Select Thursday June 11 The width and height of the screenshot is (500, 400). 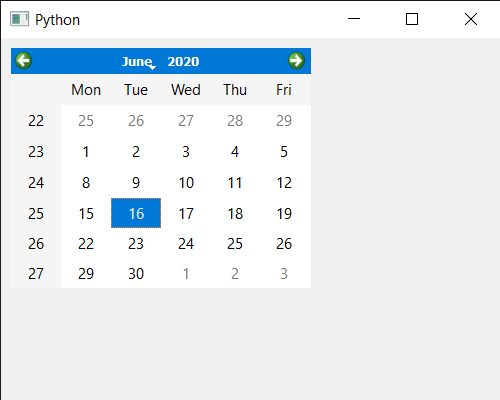point(235,183)
